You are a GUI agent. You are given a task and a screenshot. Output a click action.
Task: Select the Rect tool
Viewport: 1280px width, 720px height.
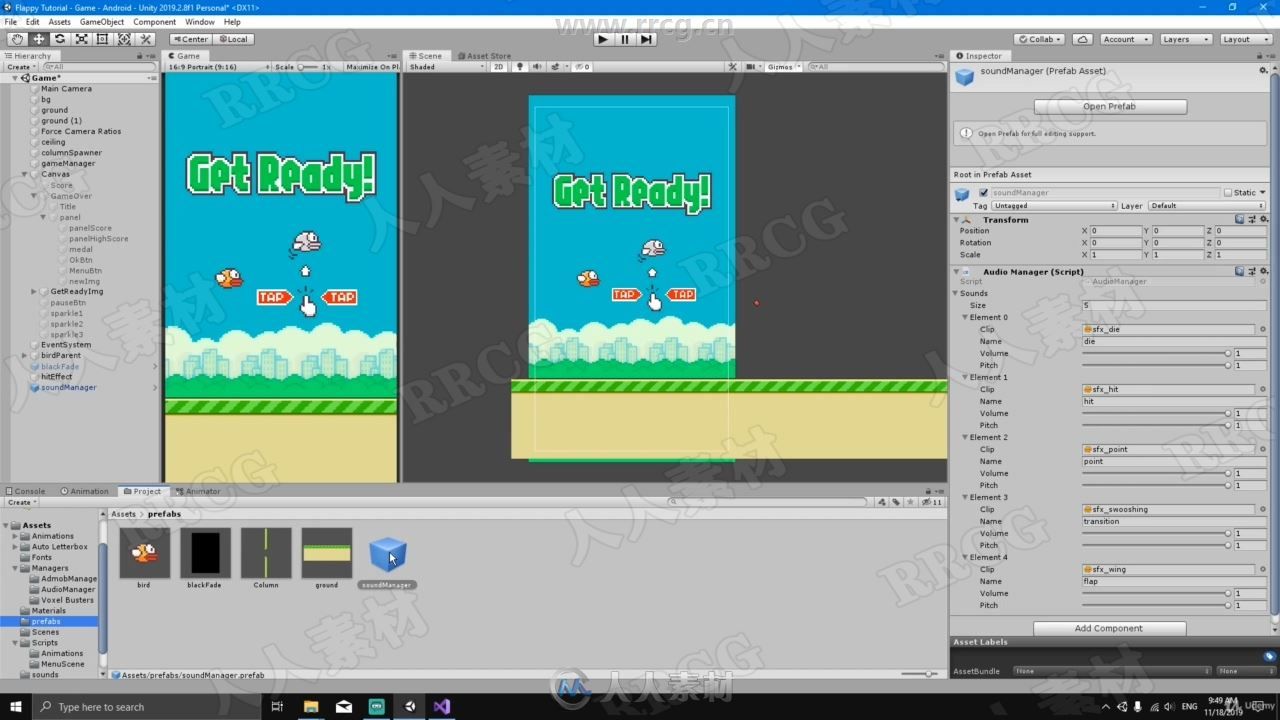coord(103,39)
